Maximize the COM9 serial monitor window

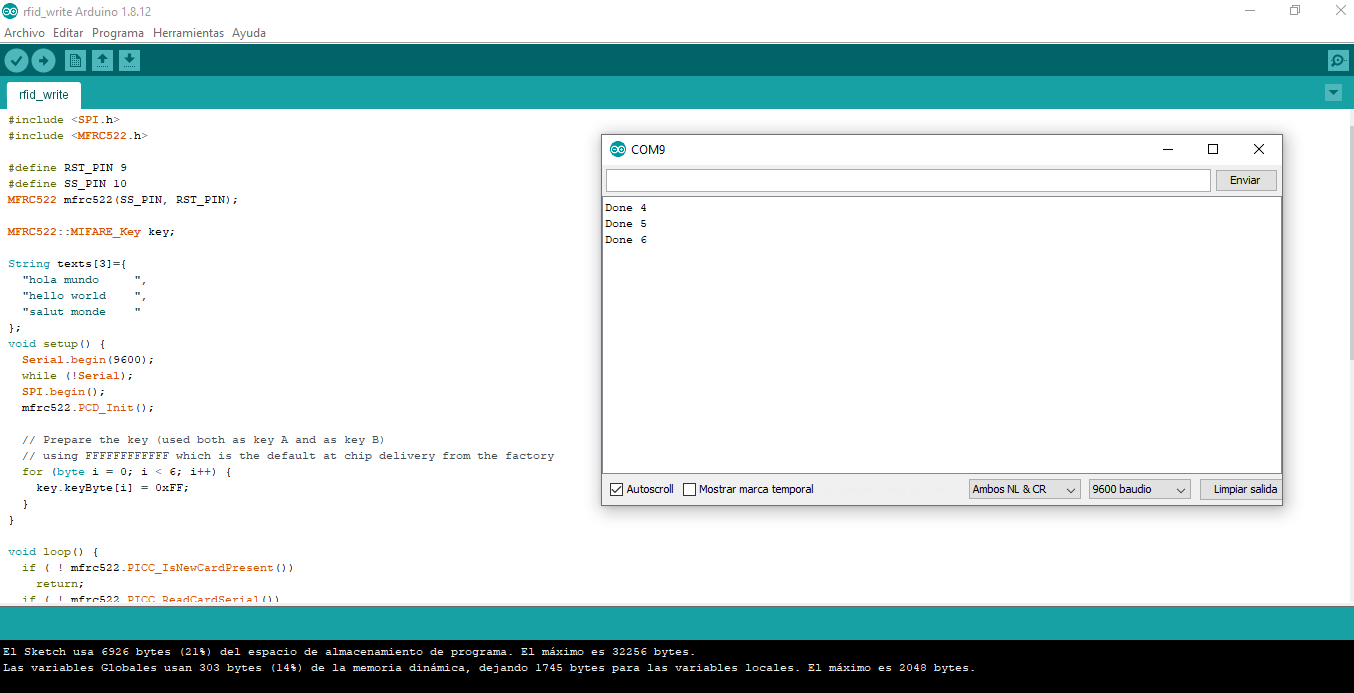1213,149
